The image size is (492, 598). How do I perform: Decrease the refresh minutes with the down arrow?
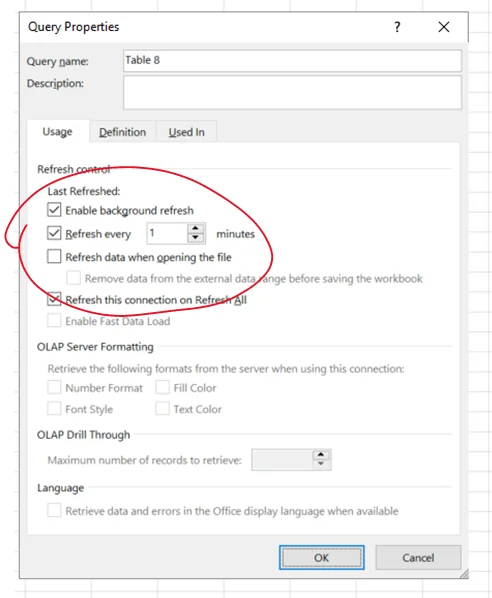click(x=195, y=238)
